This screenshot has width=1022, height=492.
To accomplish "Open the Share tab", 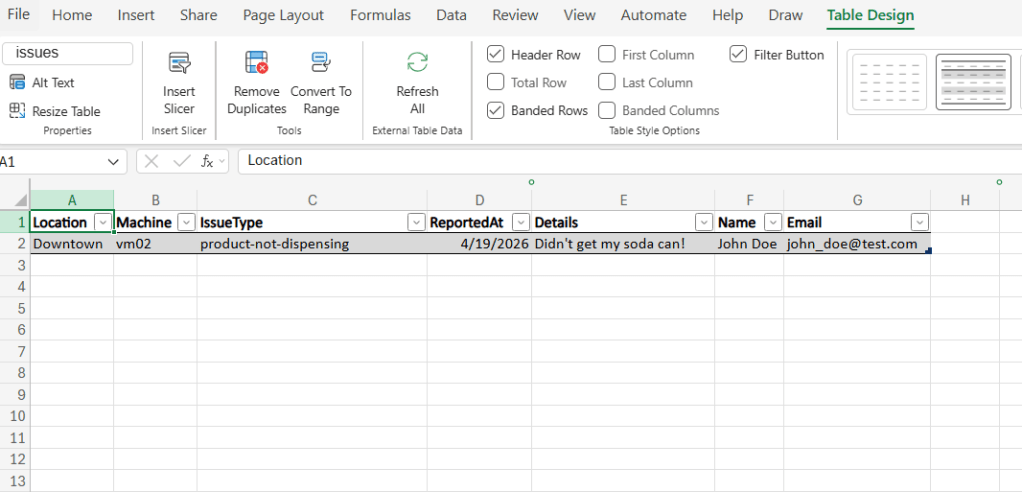I will (199, 15).
